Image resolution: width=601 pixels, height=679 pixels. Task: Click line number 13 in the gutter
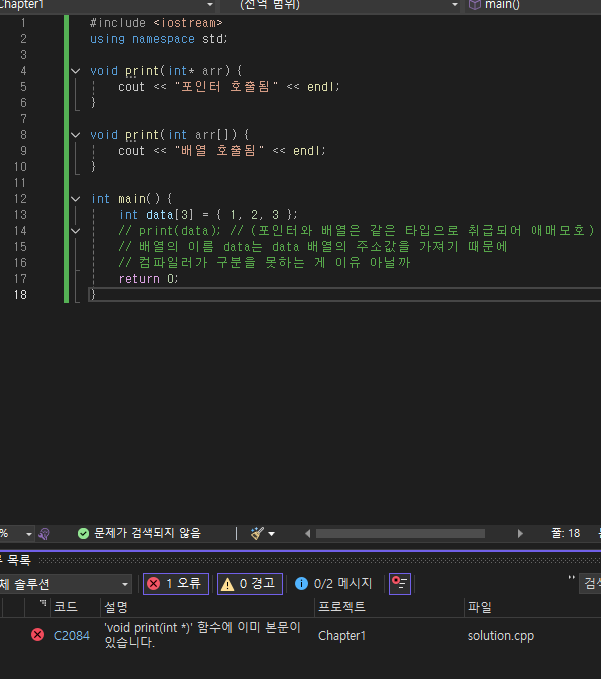click(x=20, y=215)
